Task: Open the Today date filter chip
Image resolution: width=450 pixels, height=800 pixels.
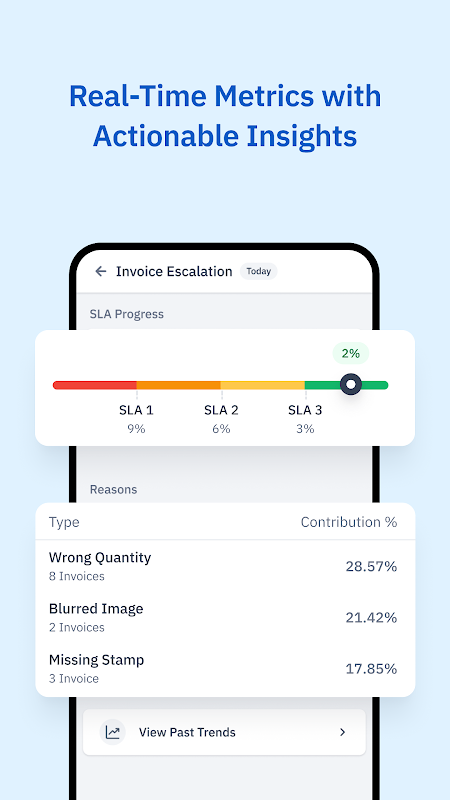Action: 259,271
